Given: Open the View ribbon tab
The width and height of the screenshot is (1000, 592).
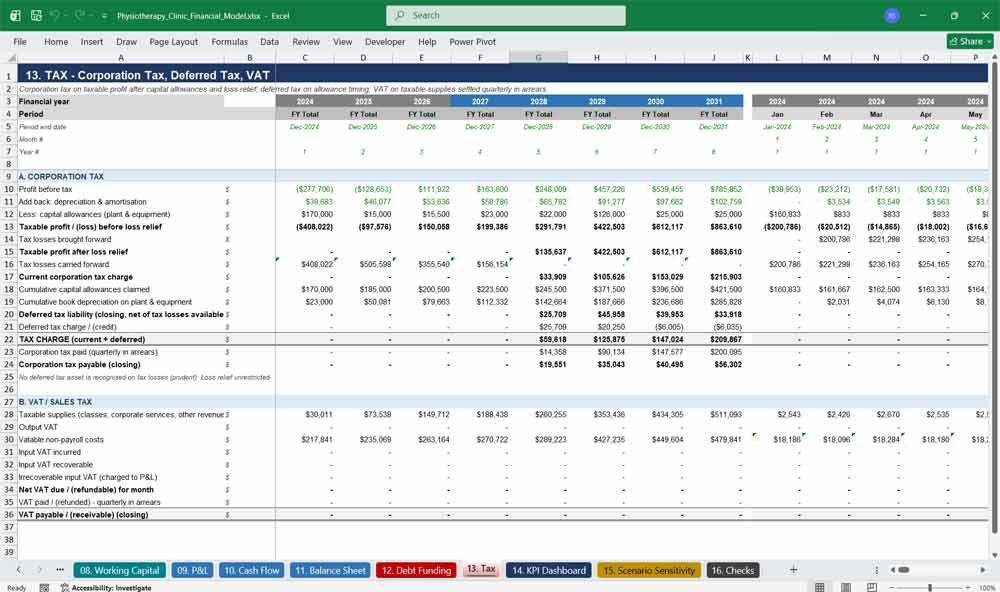Looking at the screenshot, I should click(342, 41).
